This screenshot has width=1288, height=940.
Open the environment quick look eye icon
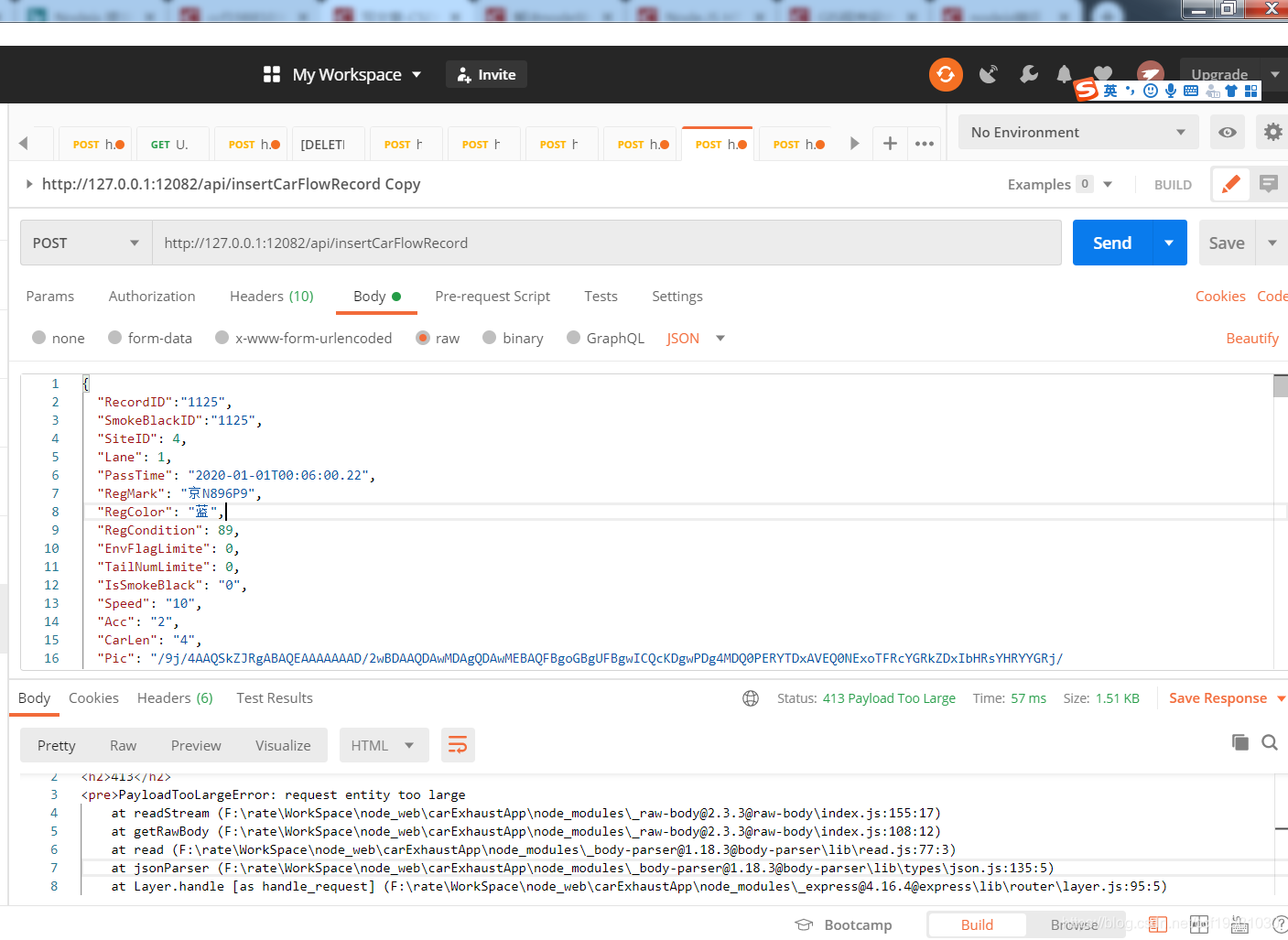coord(1227,132)
